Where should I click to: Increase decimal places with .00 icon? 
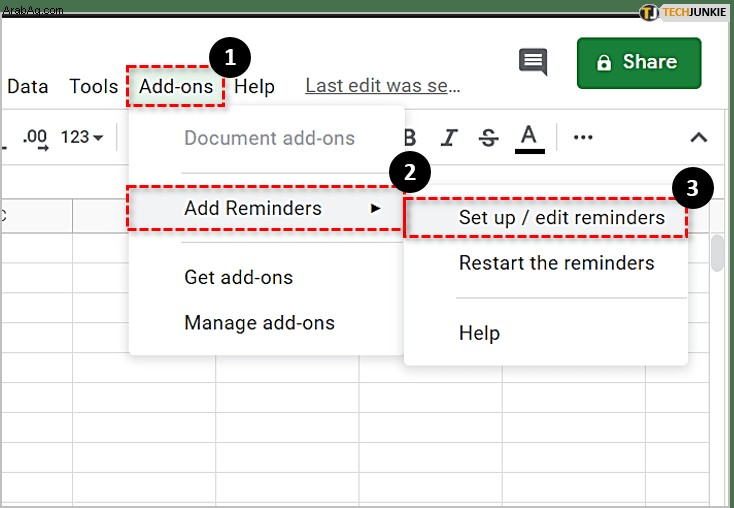36,139
